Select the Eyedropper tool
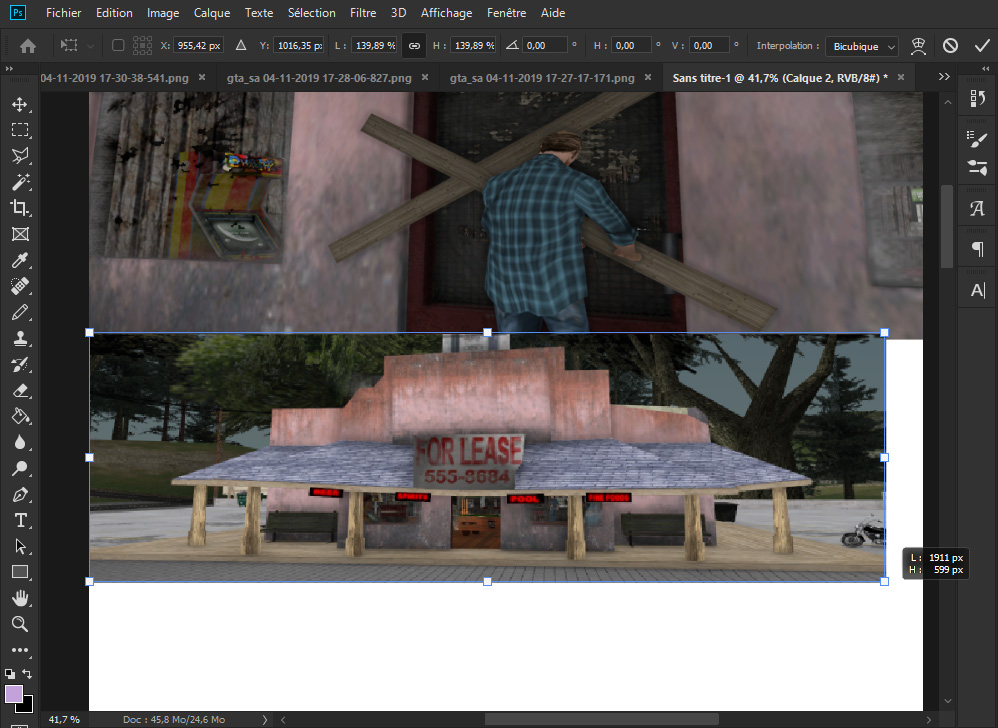This screenshot has width=998, height=728. coord(20,260)
